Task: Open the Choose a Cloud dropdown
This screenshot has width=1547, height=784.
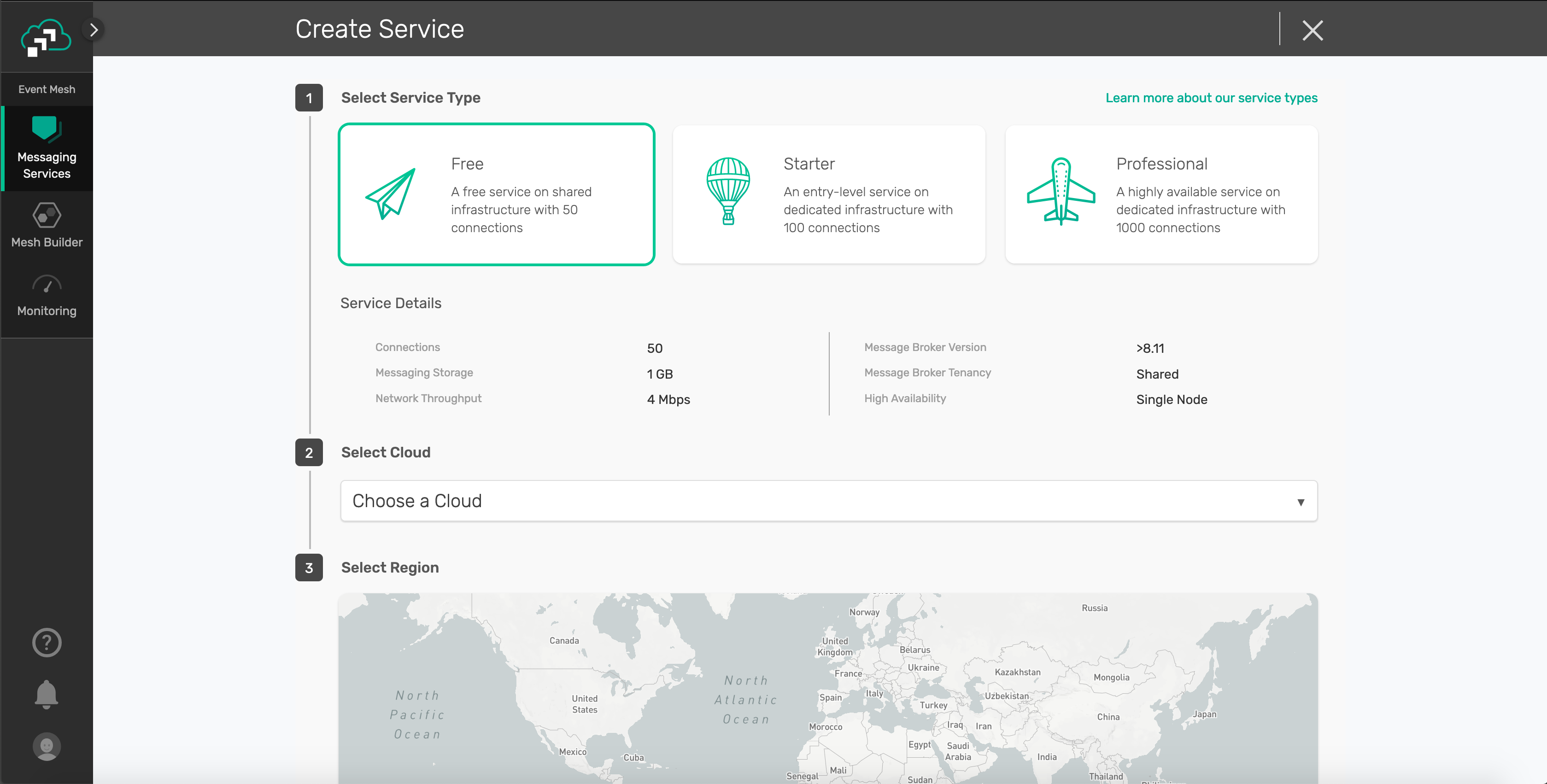Action: point(828,501)
